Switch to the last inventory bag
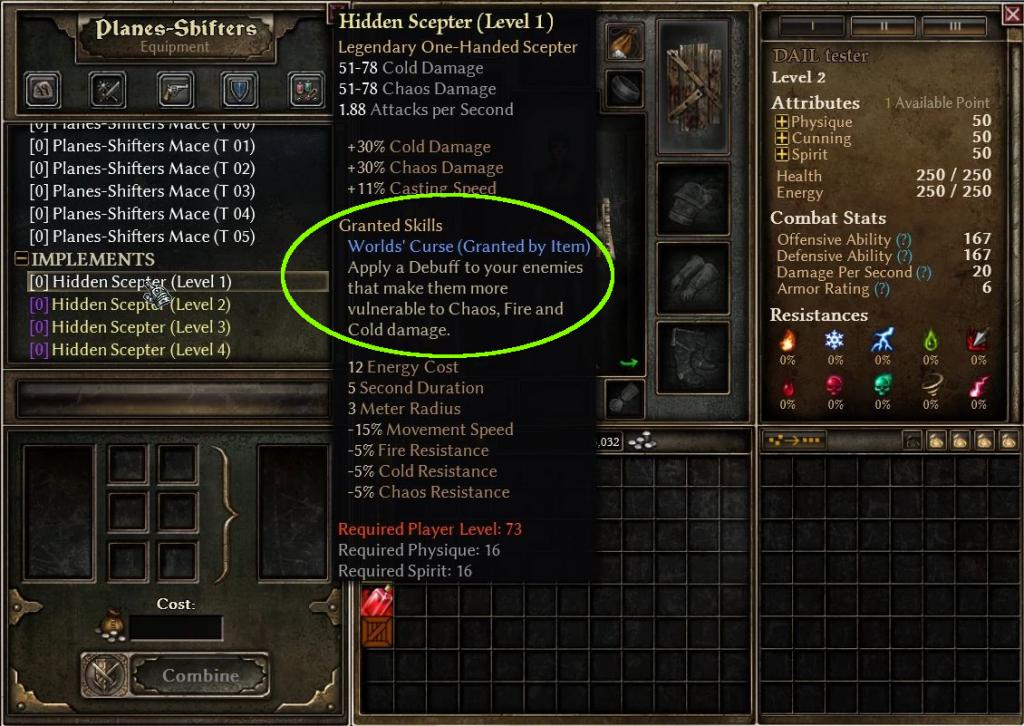1024x726 pixels. [1008, 441]
